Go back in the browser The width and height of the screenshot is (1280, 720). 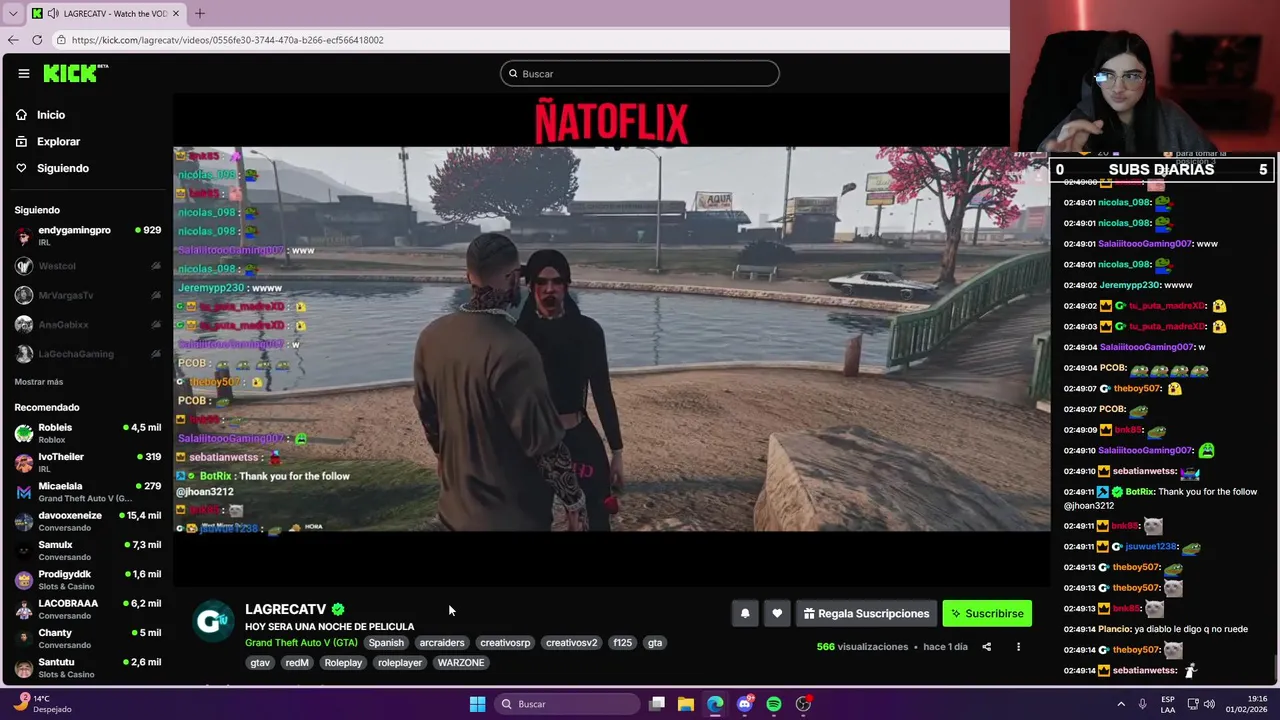click(13, 40)
